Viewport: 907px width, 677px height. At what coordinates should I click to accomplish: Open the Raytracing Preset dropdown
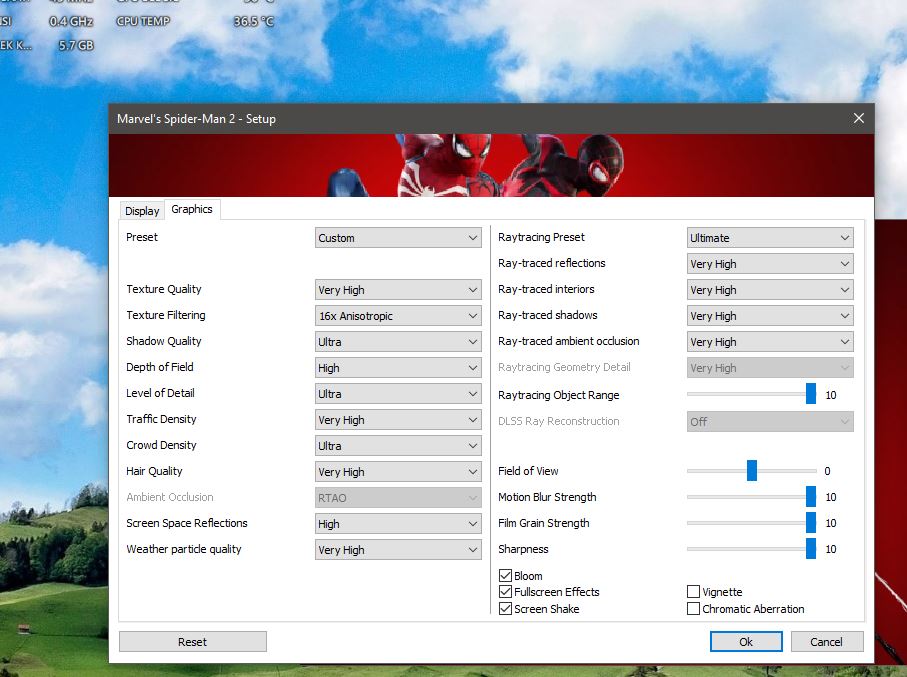(770, 238)
